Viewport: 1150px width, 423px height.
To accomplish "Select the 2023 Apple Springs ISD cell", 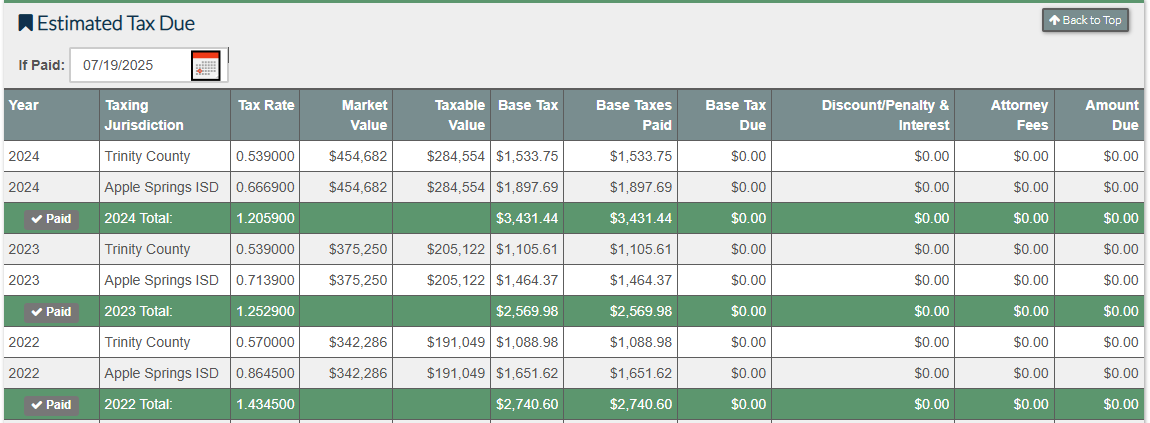I will click(161, 281).
